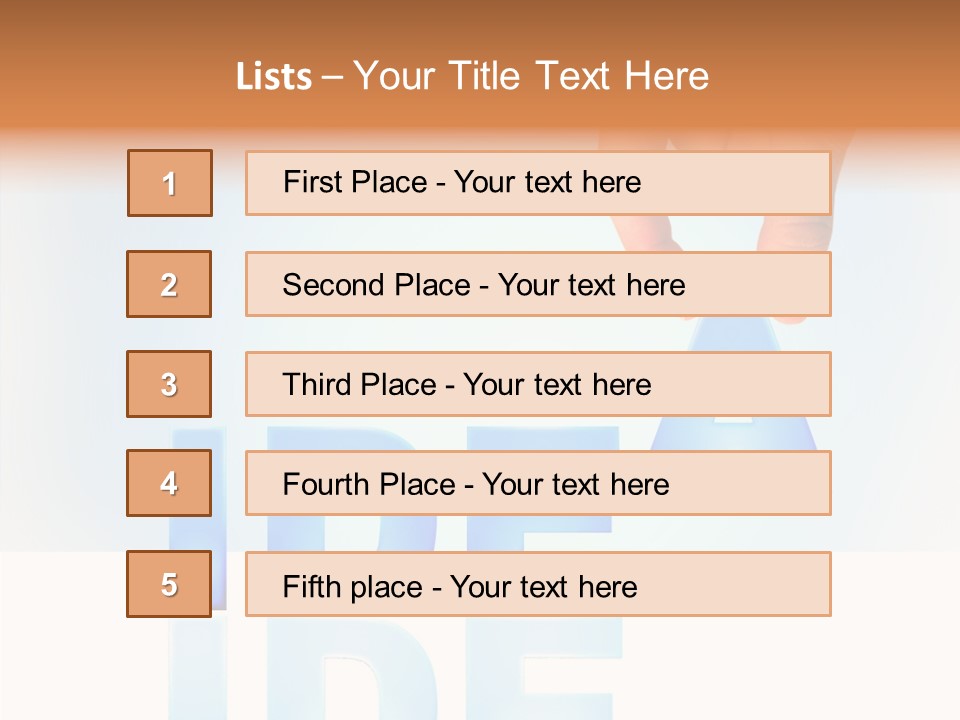Click the word Lists in title
This screenshot has height=720, width=960.
pyautogui.click(x=274, y=77)
